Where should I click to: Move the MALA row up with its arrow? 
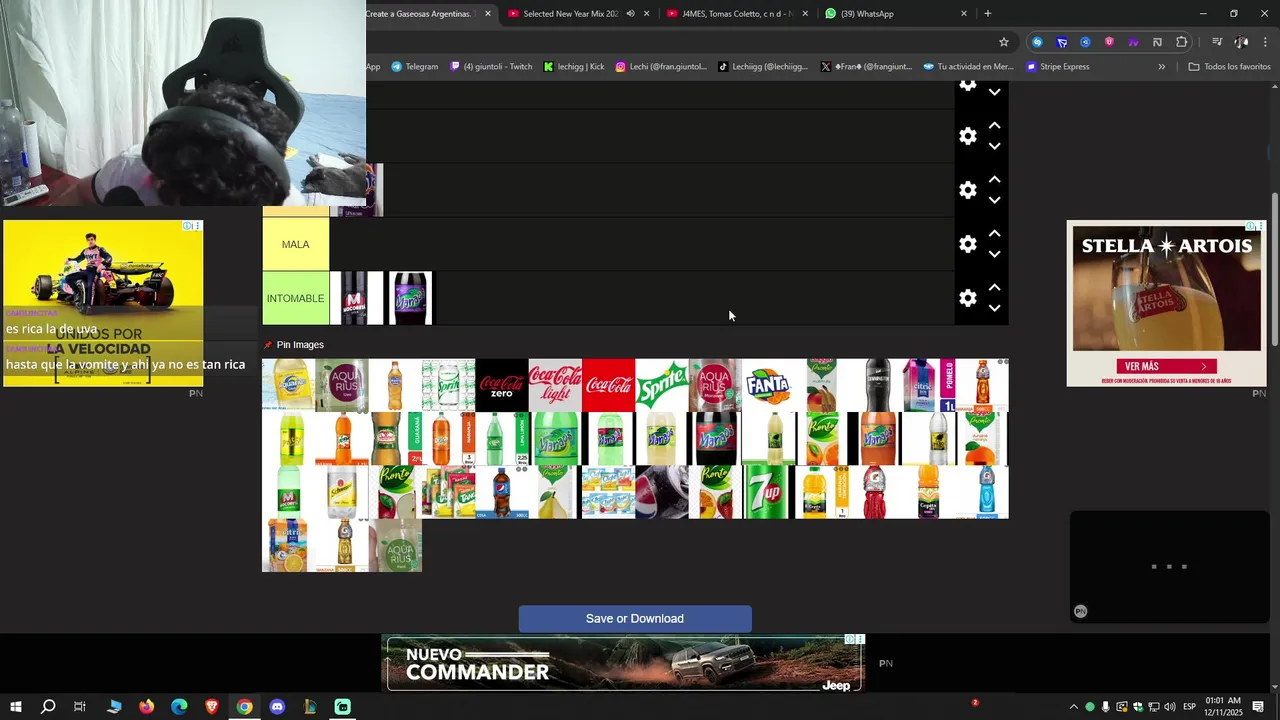(x=994, y=234)
